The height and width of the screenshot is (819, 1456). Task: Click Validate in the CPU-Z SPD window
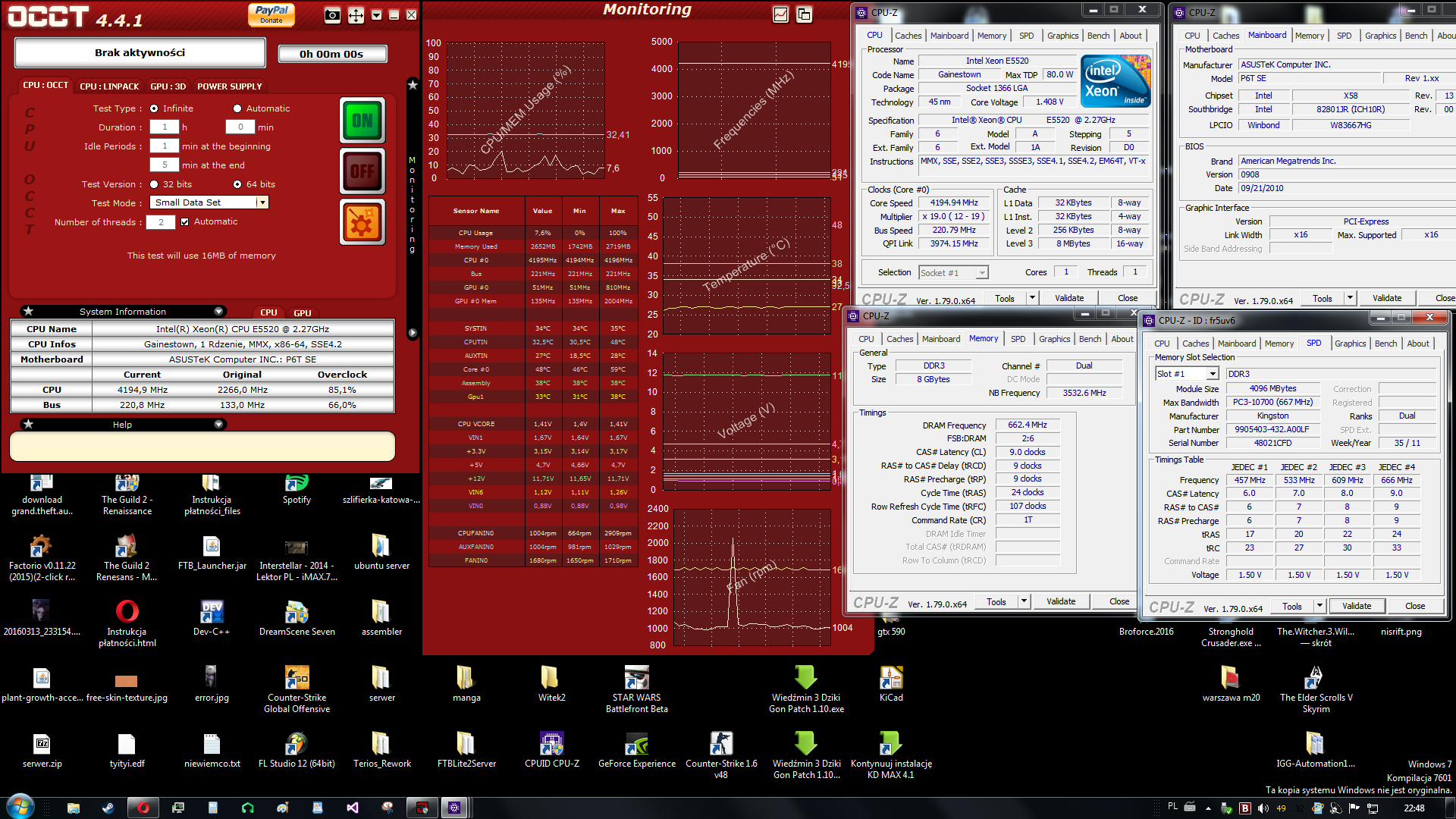point(1357,606)
